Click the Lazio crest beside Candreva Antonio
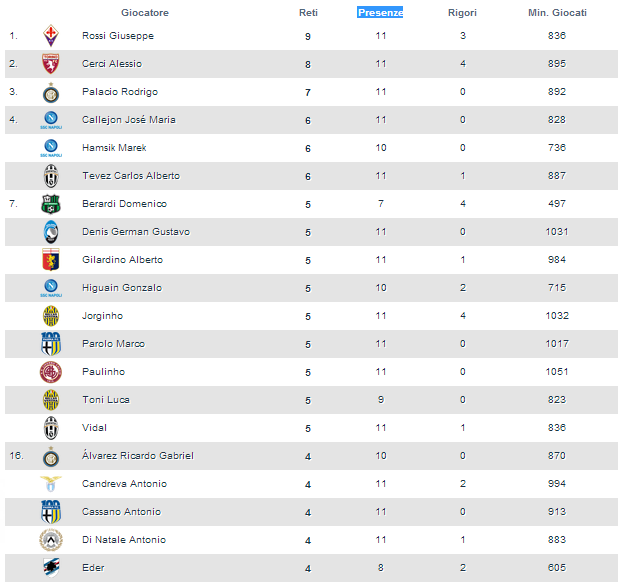622x587 pixels. click(x=50, y=484)
